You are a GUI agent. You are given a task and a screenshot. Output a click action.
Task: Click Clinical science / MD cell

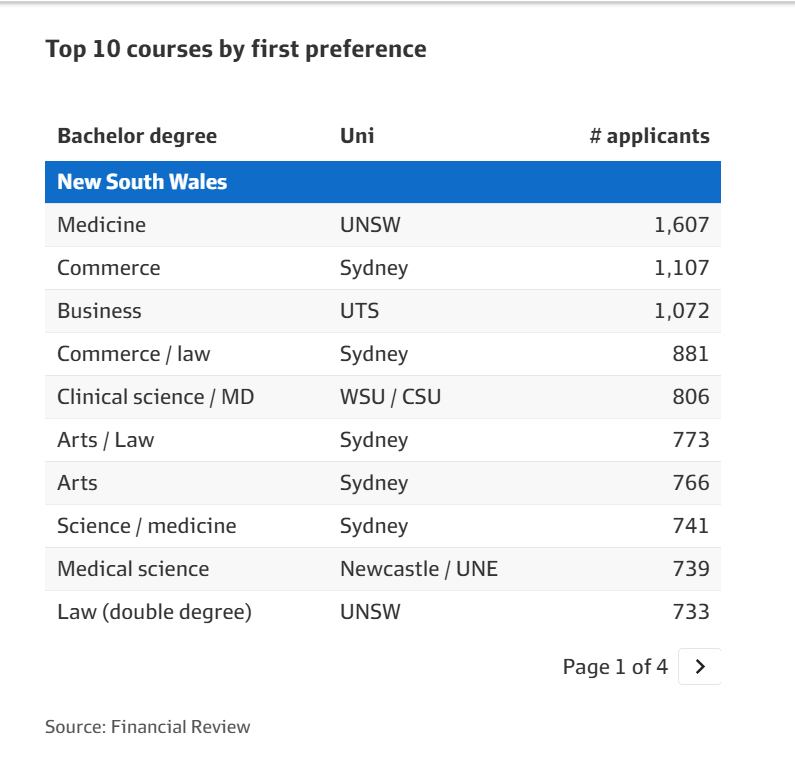click(x=155, y=397)
